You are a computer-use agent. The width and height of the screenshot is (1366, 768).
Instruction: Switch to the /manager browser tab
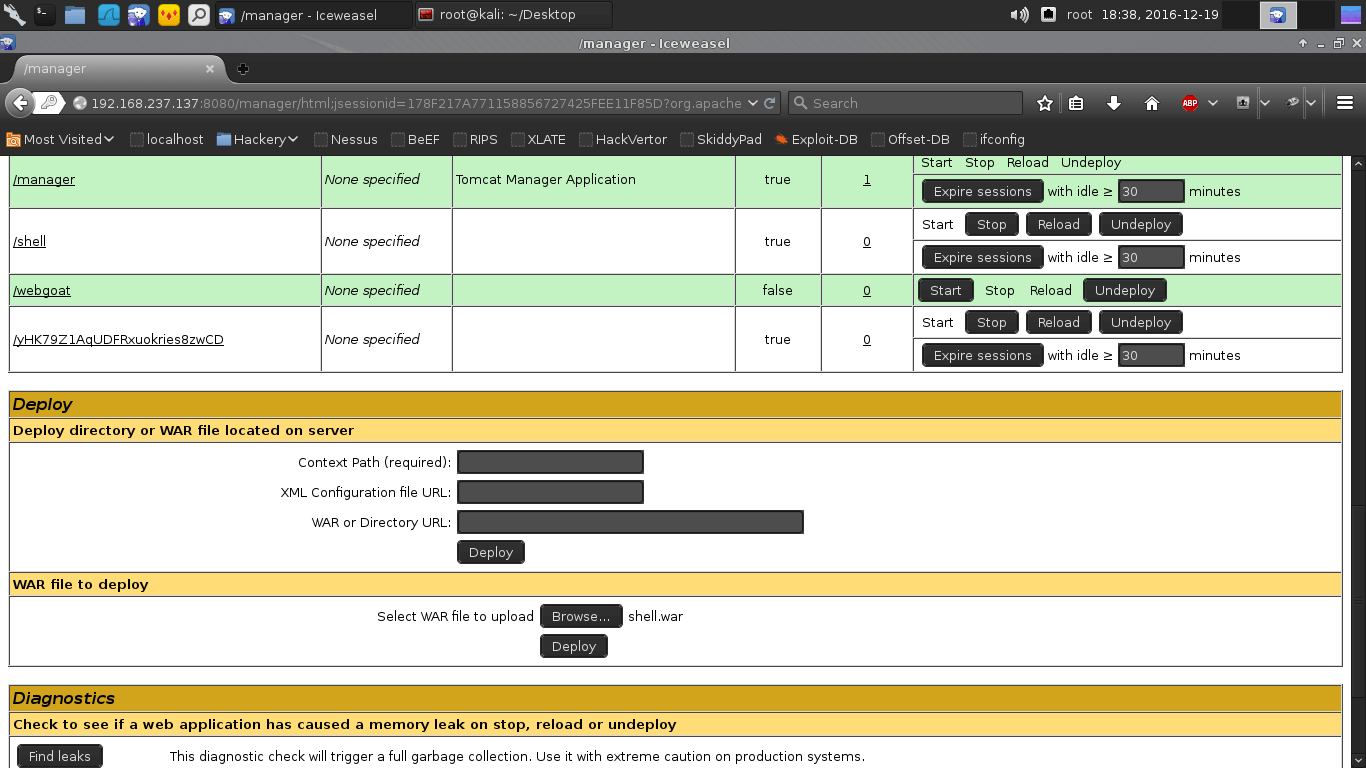pos(110,69)
